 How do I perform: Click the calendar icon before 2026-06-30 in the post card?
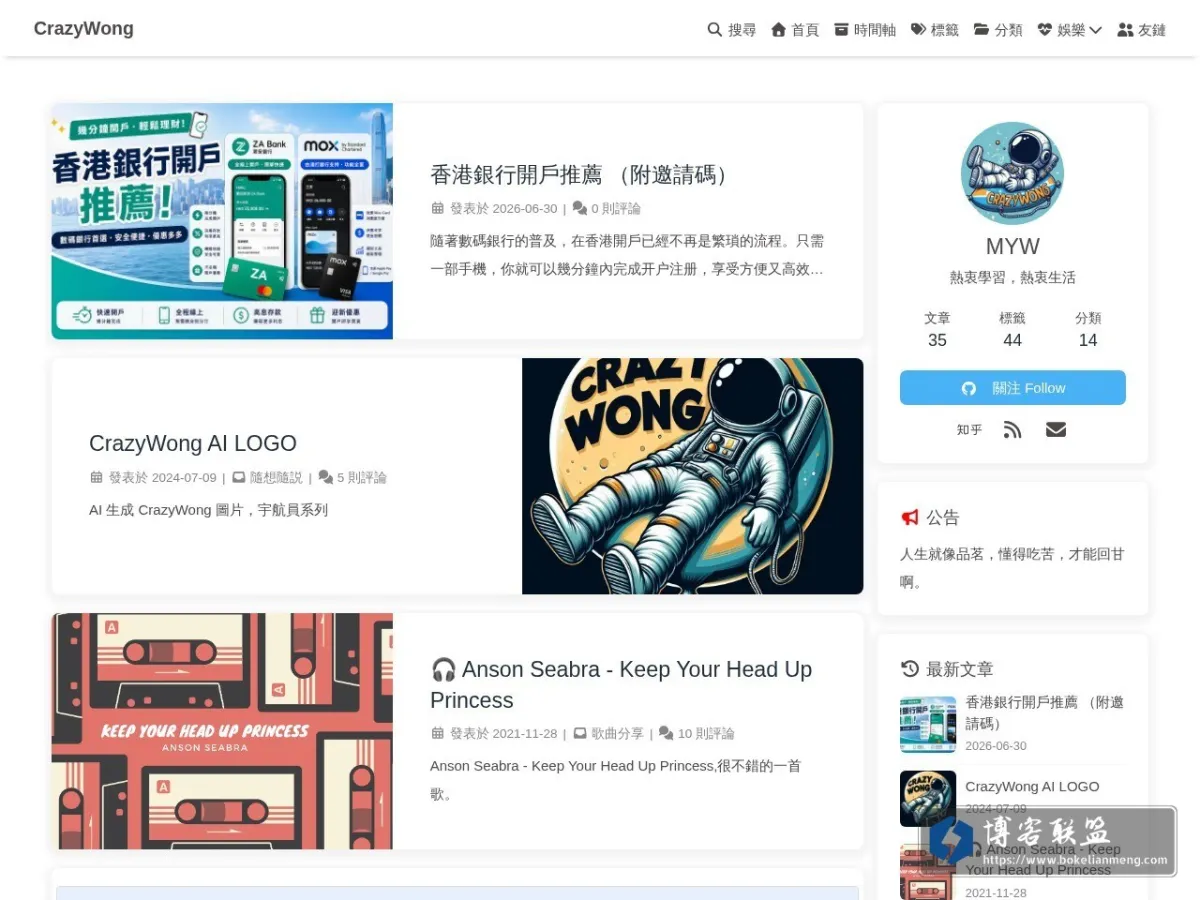437,208
